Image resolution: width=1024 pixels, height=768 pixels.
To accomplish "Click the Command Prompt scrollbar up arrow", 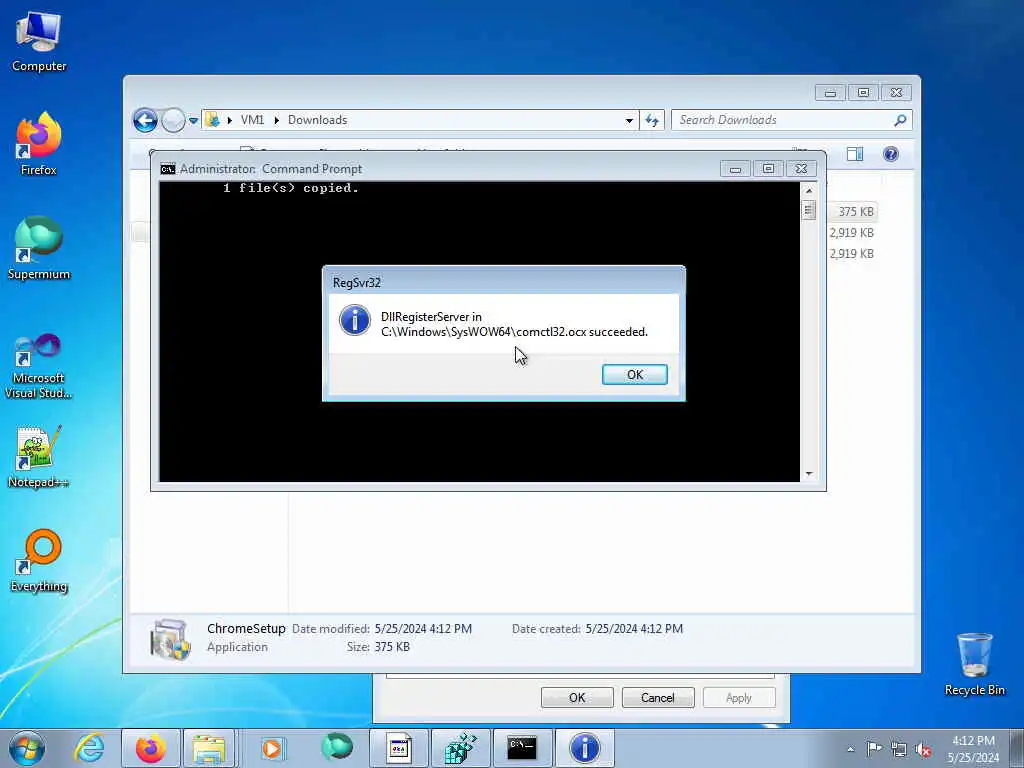I will click(808, 191).
